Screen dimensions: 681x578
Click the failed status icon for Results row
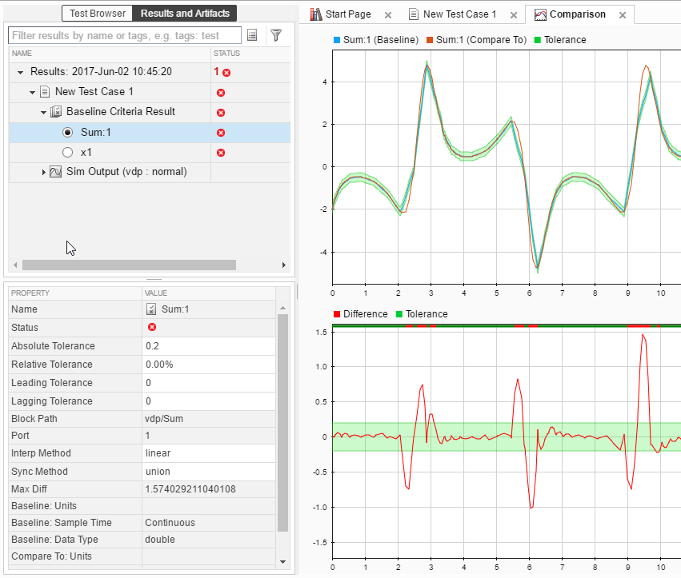click(x=226, y=73)
